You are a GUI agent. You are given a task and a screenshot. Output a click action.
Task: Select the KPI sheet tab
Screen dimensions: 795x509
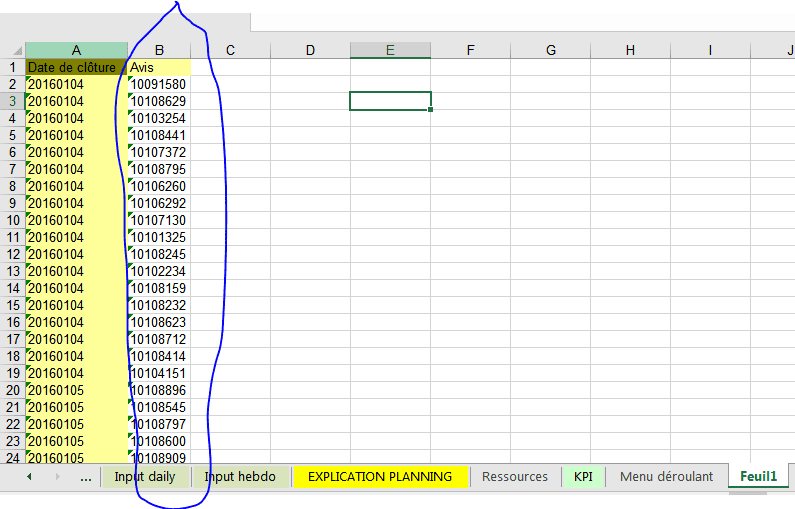click(x=583, y=477)
